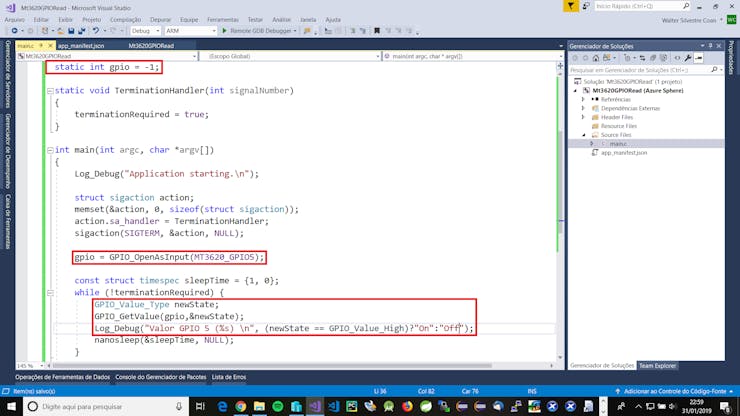This screenshot has height=416, width=740.
Task: Open the Caixa de Ferramentas side panel
Action: (x=8, y=221)
